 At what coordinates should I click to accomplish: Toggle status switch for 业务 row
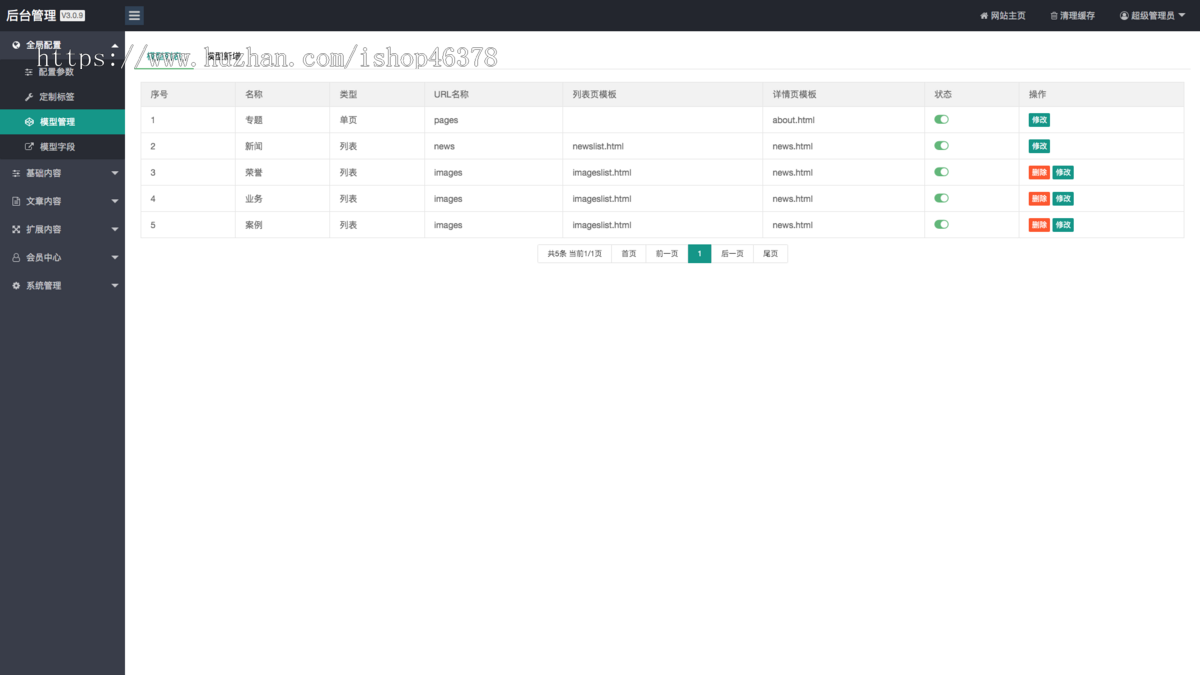coord(941,197)
